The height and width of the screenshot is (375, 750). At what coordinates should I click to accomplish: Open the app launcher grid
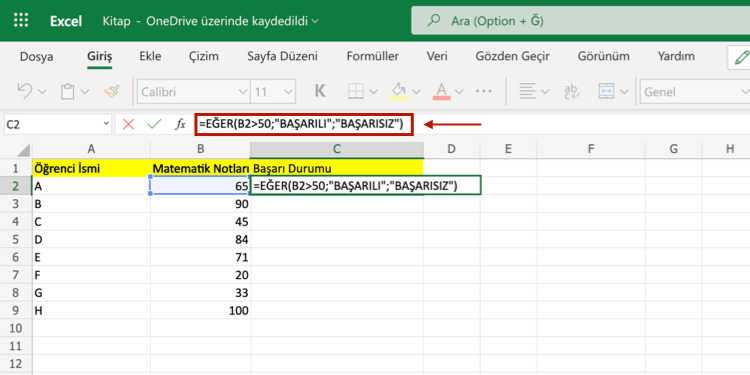pos(21,20)
